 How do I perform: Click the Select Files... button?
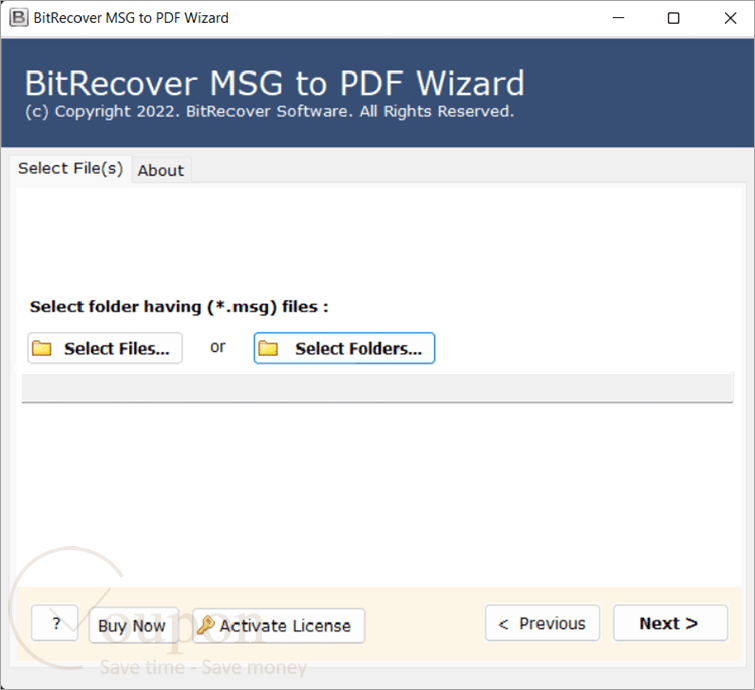105,348
